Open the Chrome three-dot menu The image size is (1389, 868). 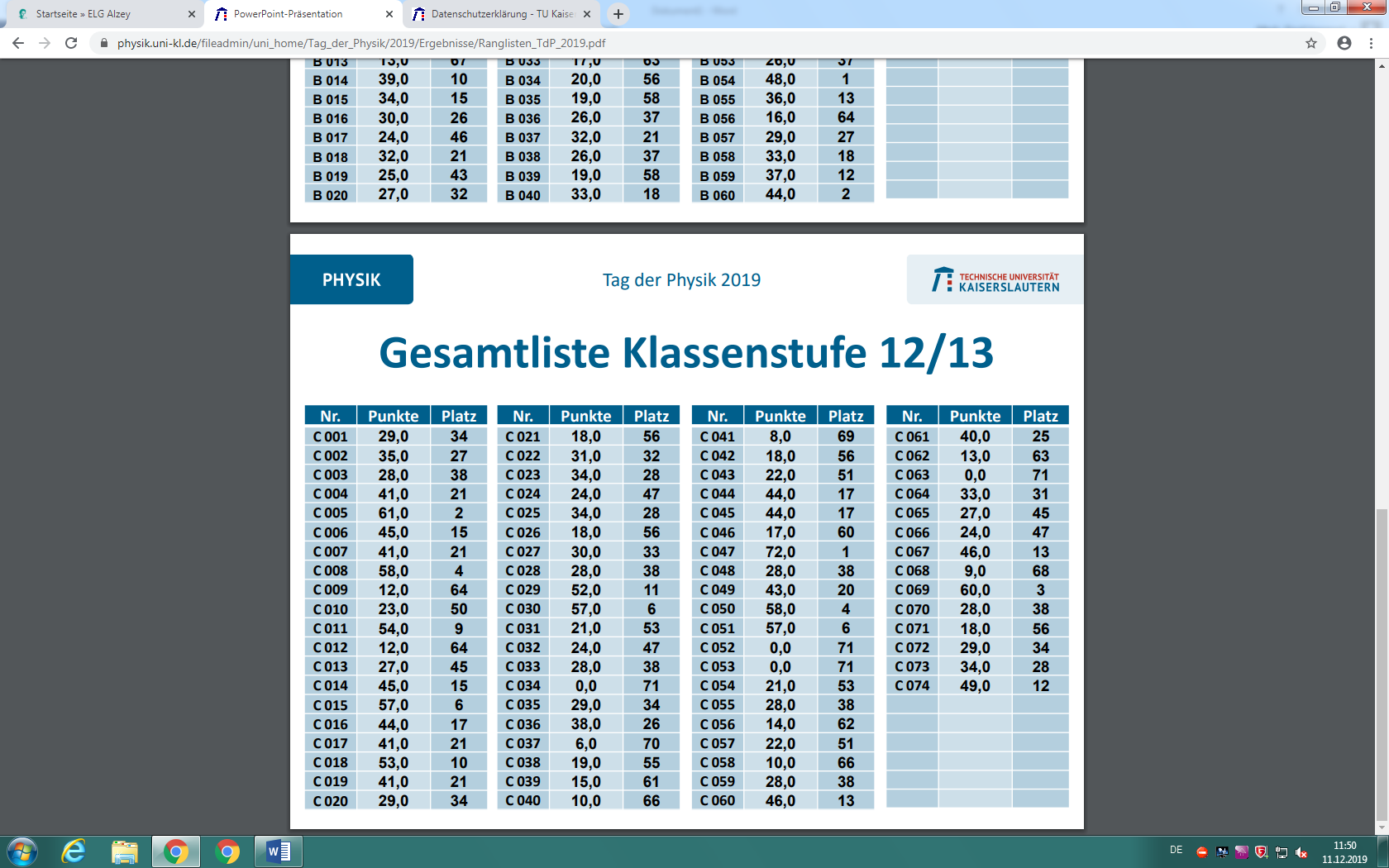pyautogui.click(x=1371, y=43)
